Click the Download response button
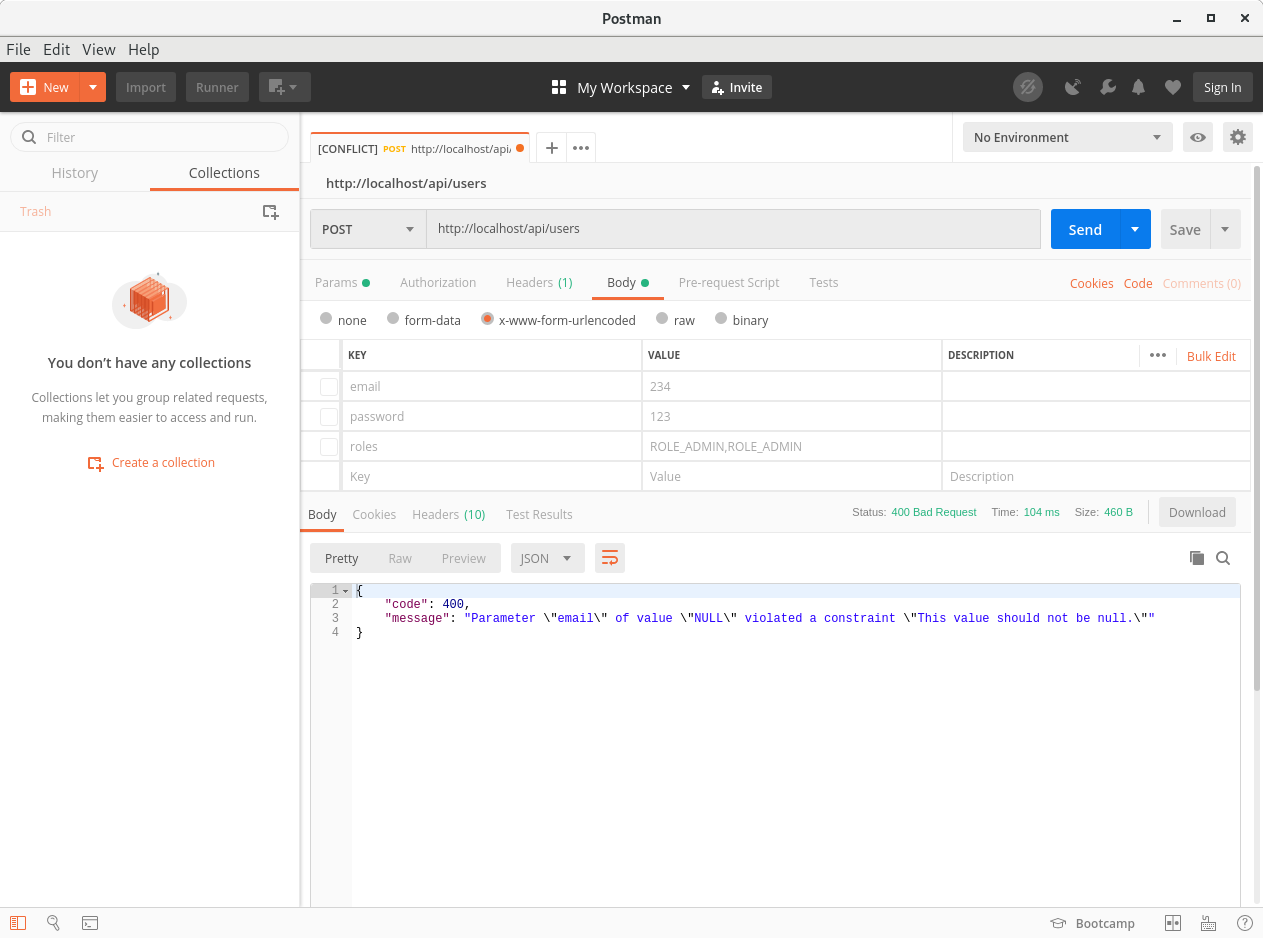Image resolution: width=1263 pixels, height=938 pixels. click(1197, 512)
